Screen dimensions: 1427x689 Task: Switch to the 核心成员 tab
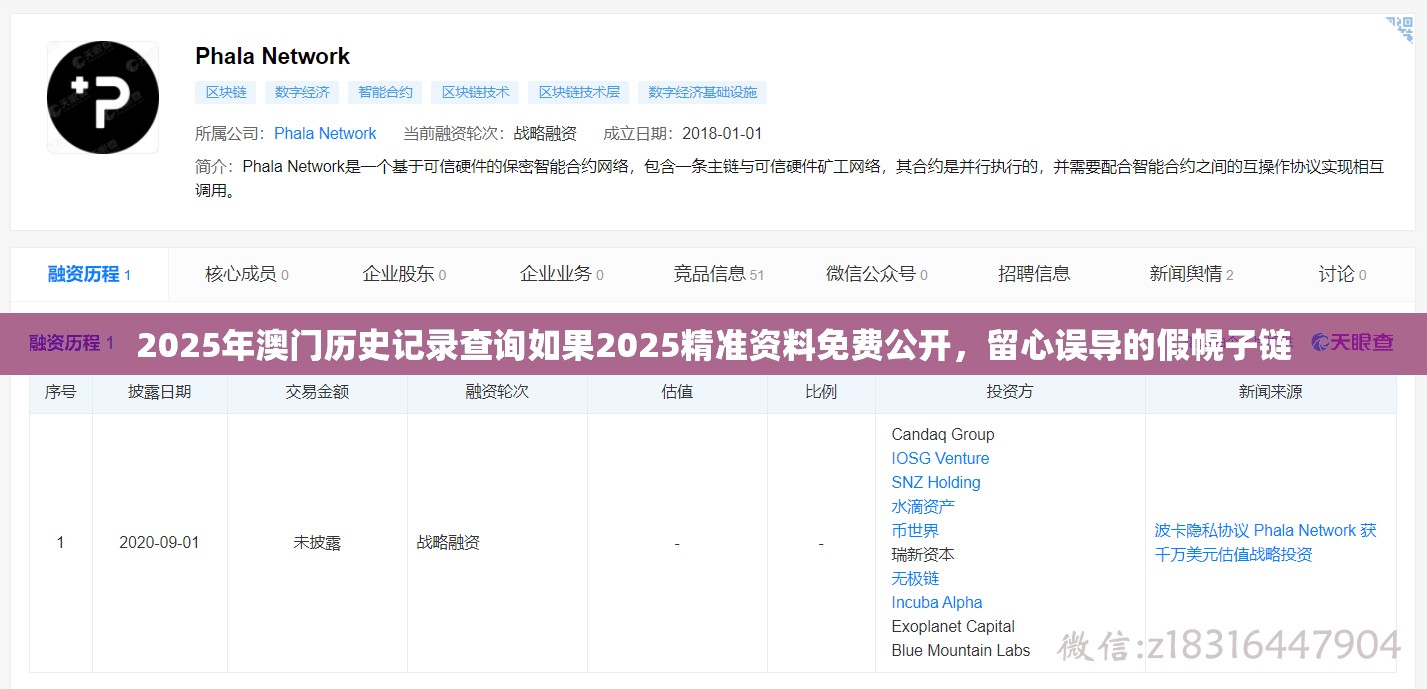pyautogui.click(x=247, y=274)
